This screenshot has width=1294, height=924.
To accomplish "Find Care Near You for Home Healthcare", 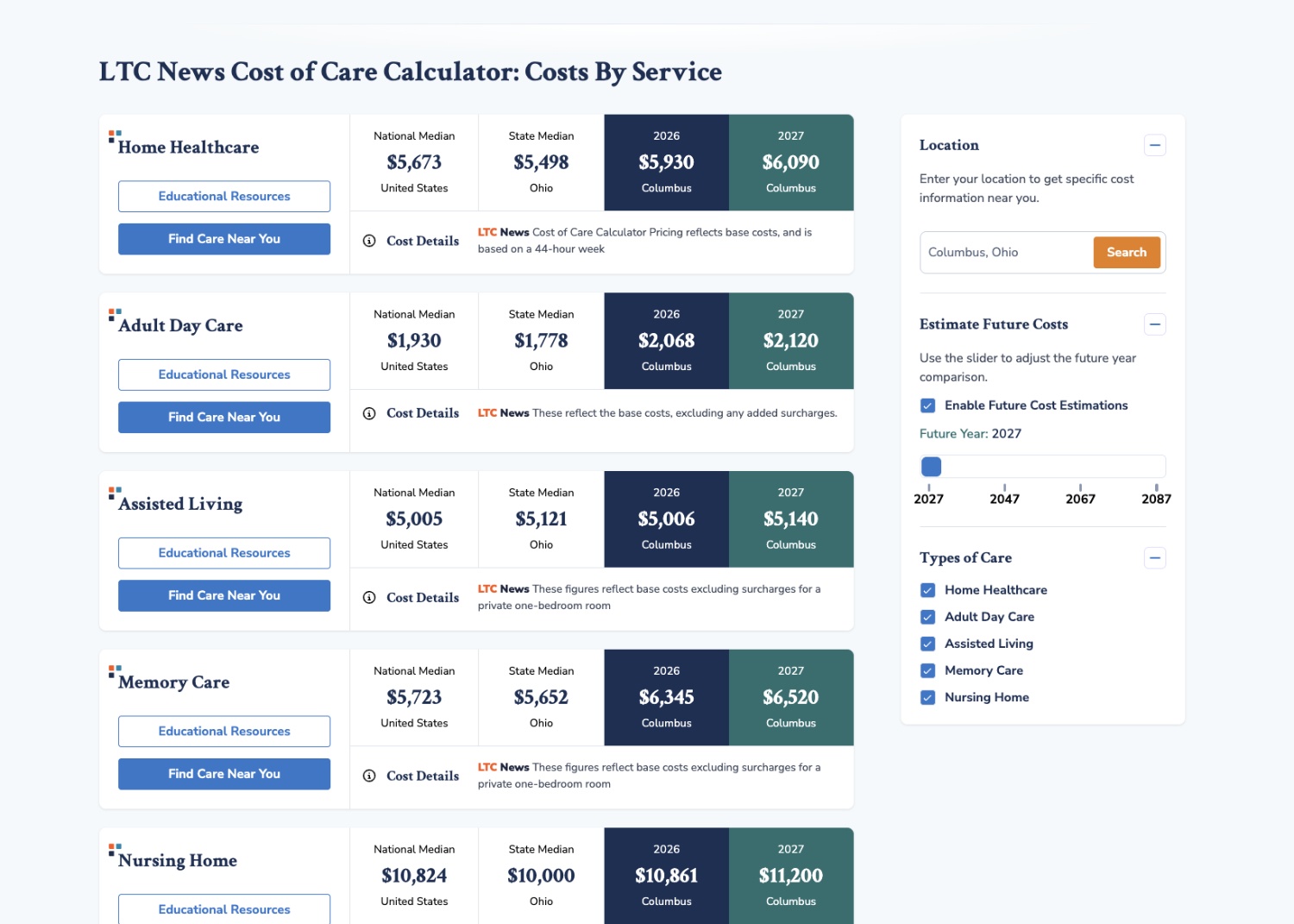I will tap(224, 239).
